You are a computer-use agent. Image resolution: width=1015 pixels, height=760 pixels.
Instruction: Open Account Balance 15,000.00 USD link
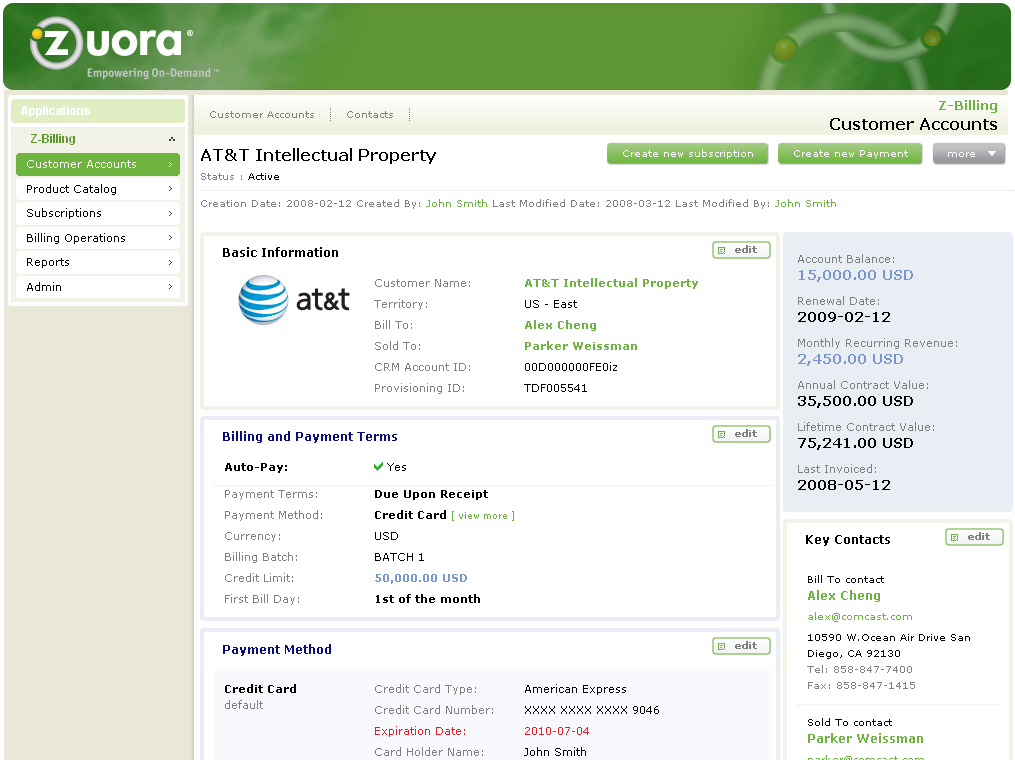[855, 275]
